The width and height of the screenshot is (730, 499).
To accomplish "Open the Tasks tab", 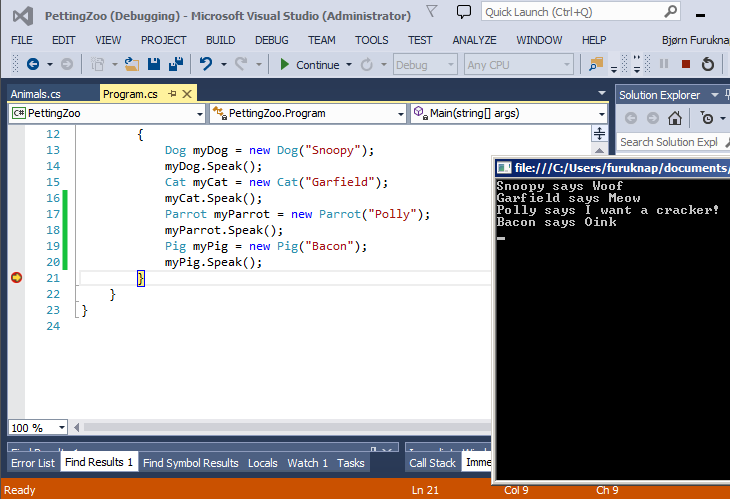I will [x=351, y=463].
